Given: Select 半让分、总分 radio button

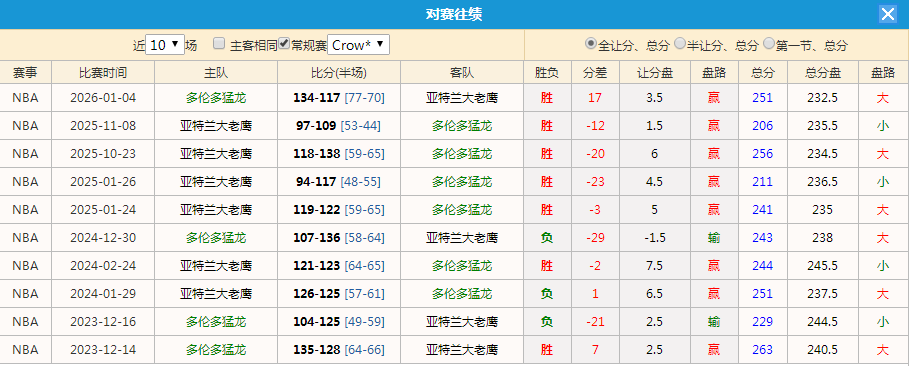Looking at the screenshot, I should pos(679,44).
